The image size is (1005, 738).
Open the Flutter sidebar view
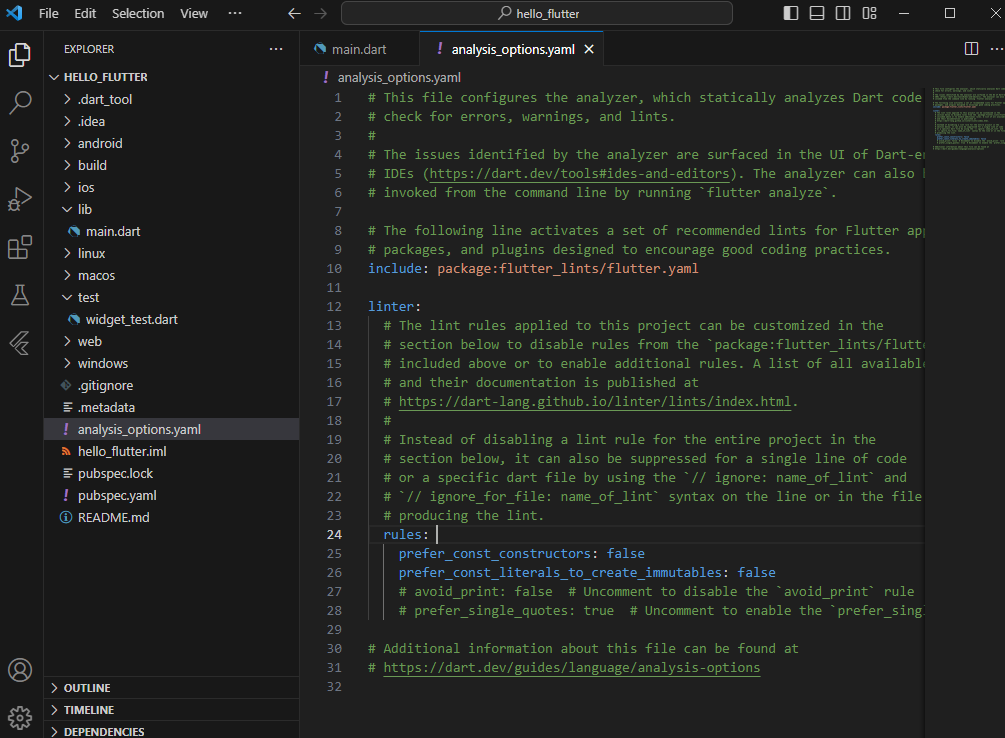(x=20, y=343)
